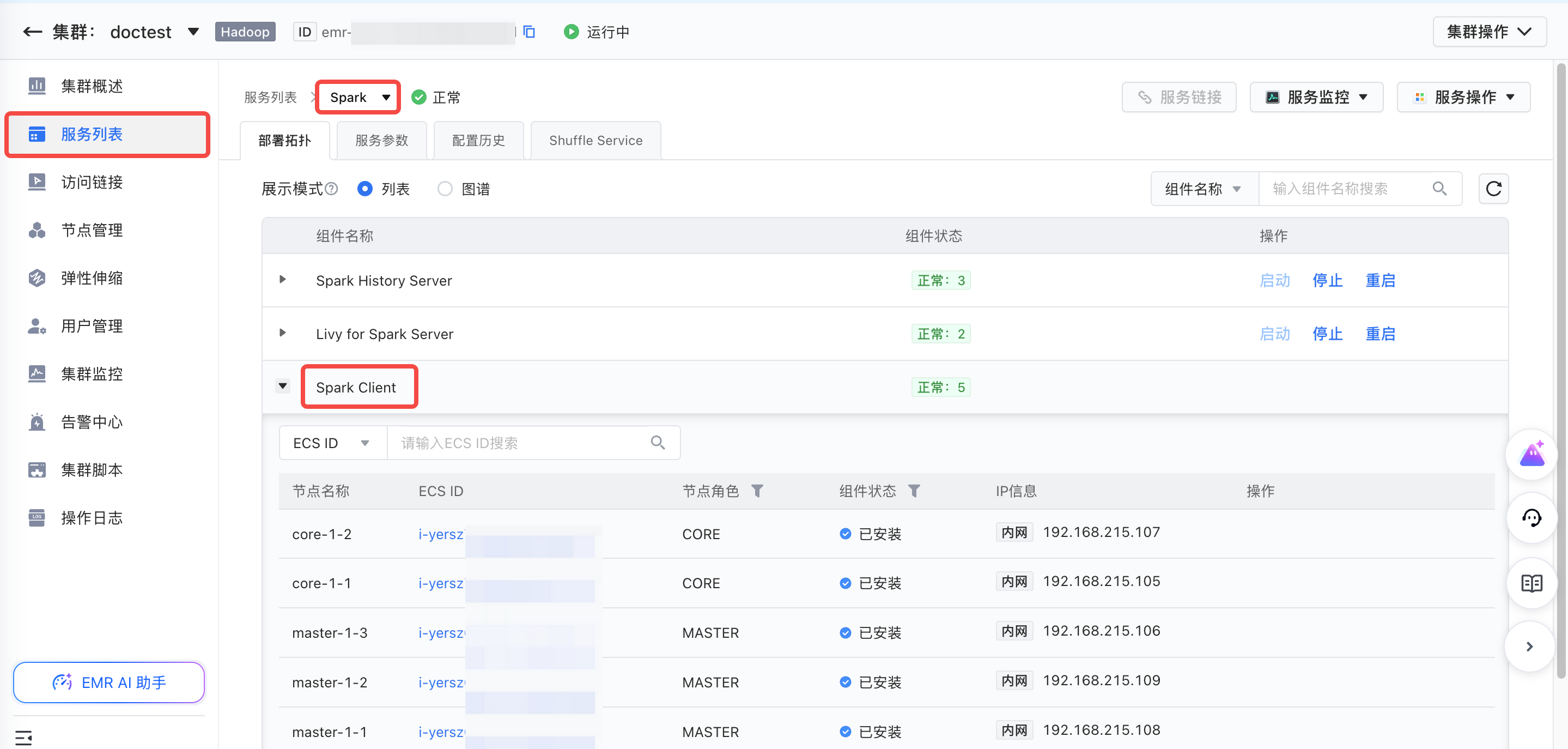Screen dimensions: 1568x749
Task: Switch to the 配置历史 tab
Action: pyautogui.click(x=478, y=141)
